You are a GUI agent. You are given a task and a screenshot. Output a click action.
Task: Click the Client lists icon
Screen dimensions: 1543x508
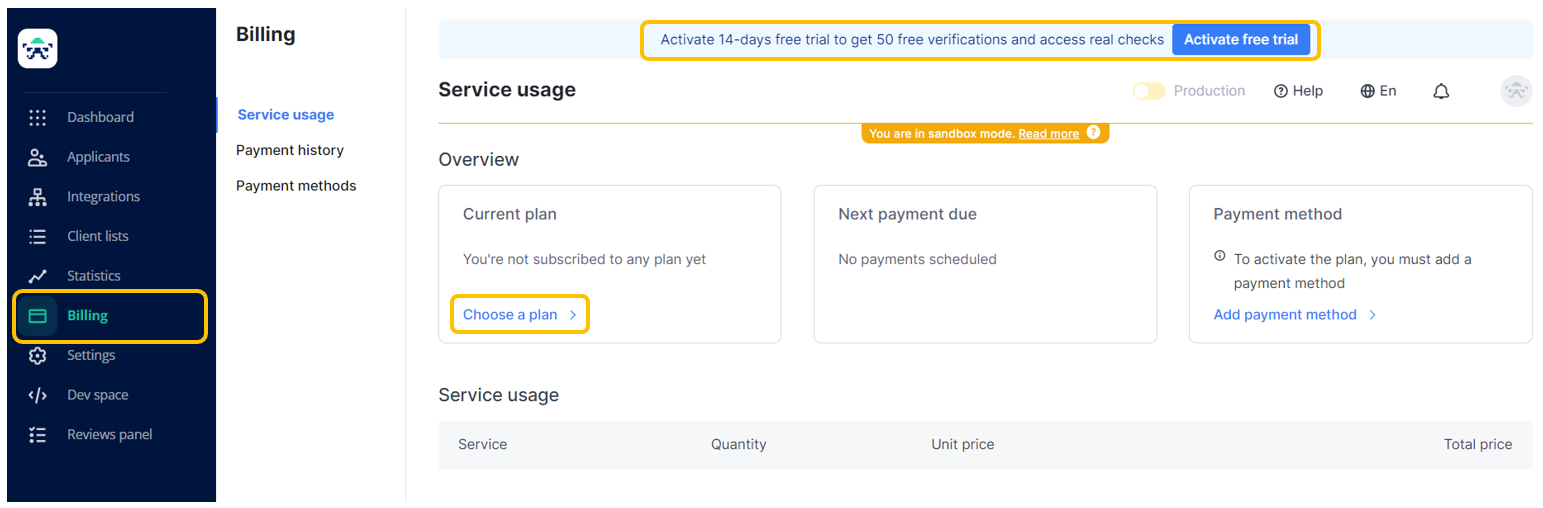(x=38, y=237)
